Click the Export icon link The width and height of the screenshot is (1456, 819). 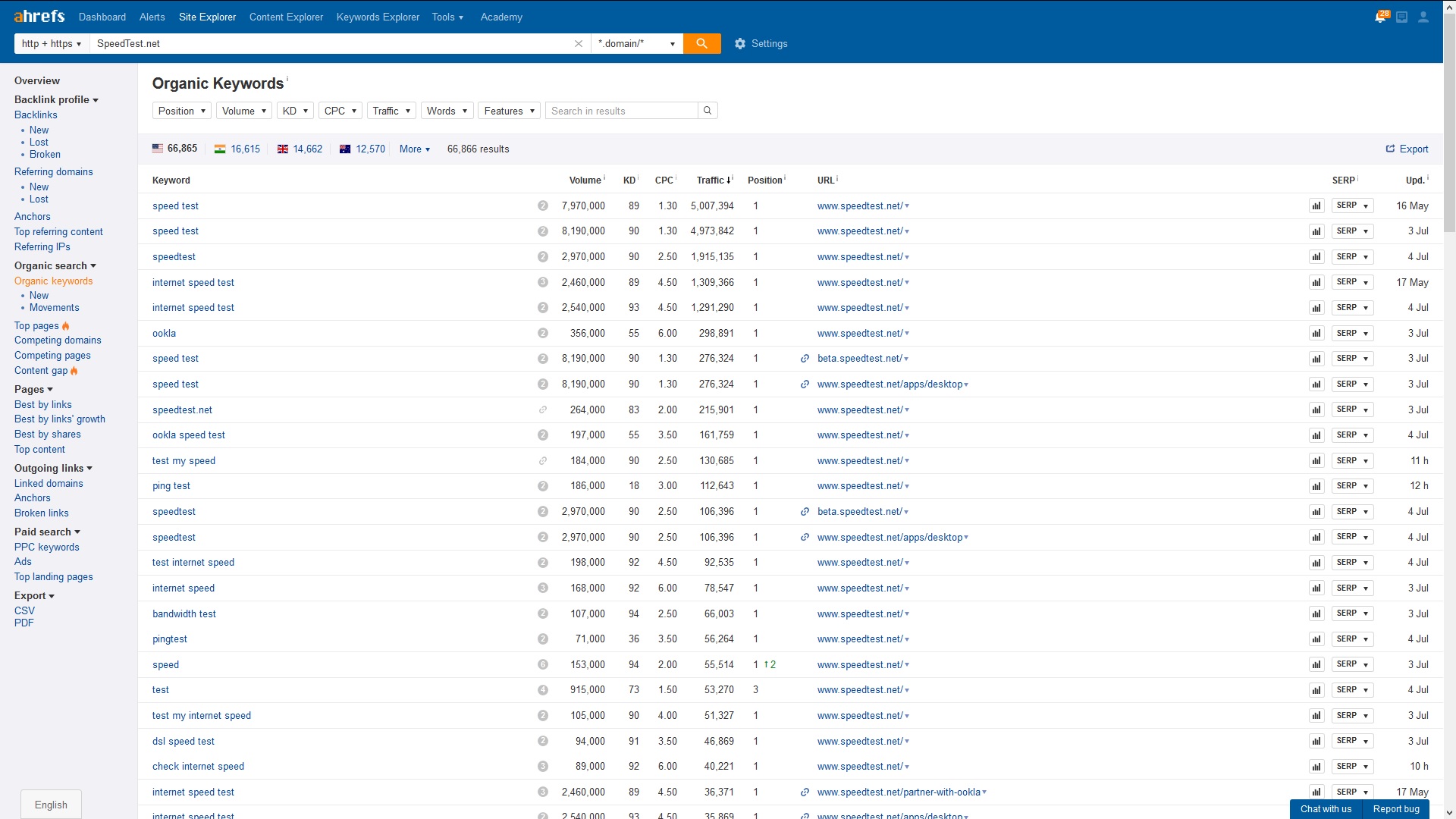pyautogui.click(x=1407, y=149)
